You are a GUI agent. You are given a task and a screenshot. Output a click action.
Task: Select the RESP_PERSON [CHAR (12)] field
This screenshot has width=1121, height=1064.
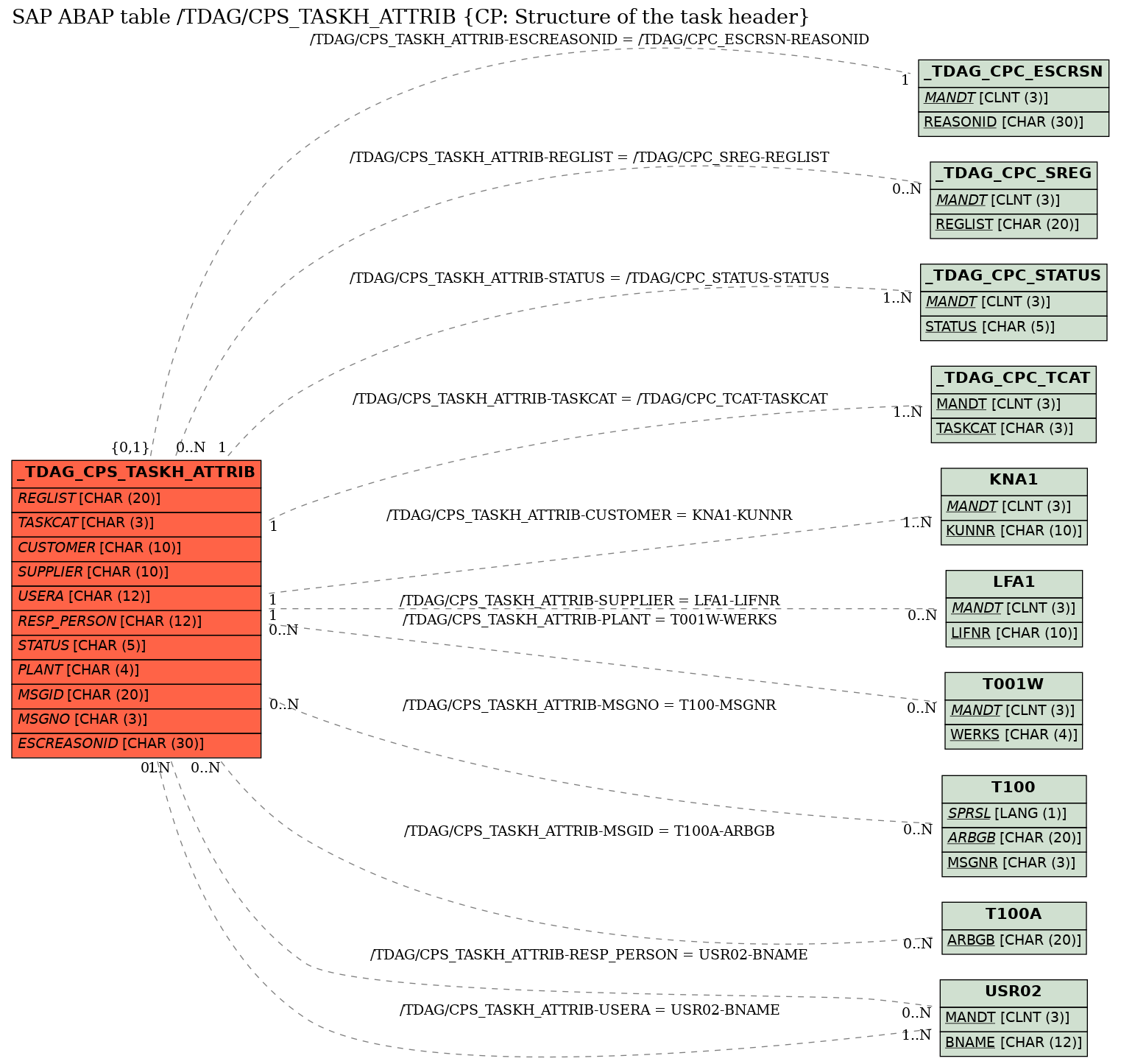tap(136, 622)
